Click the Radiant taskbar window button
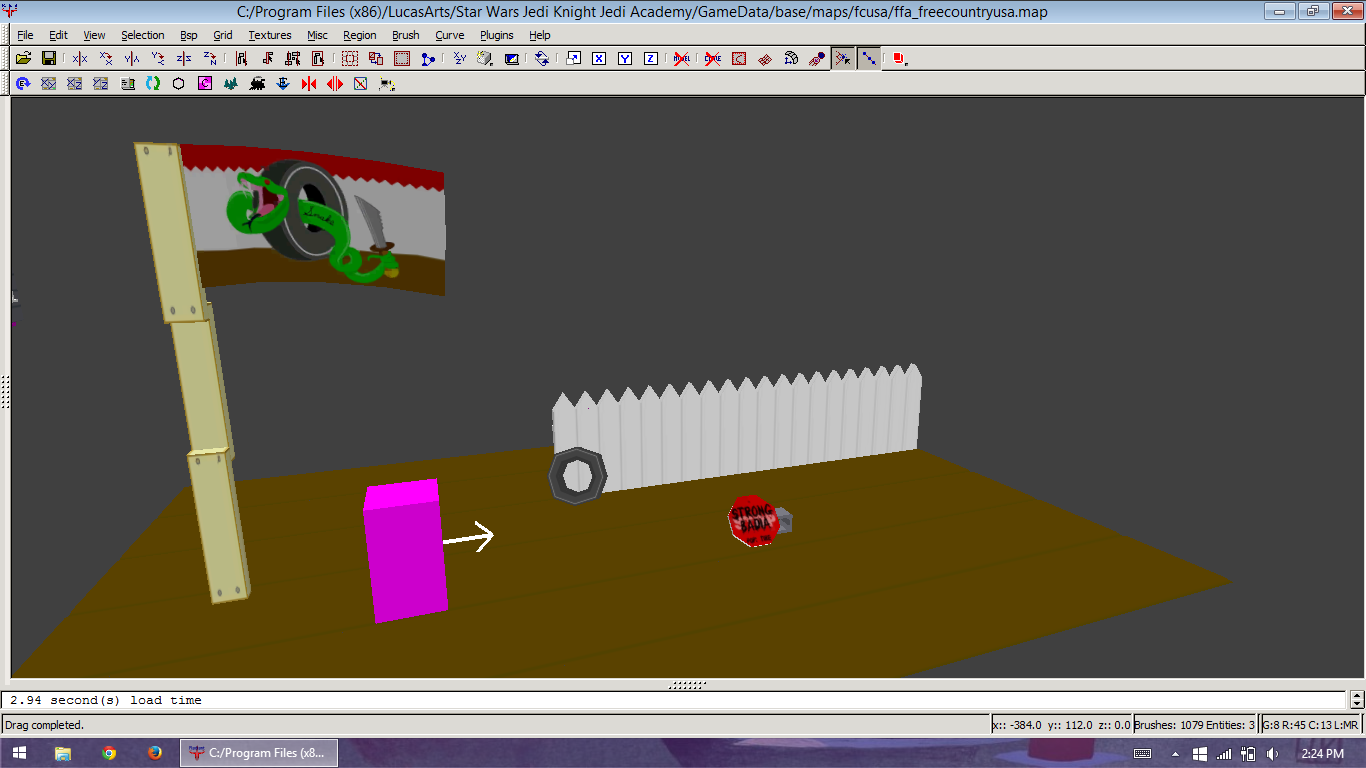The height and width of the screenshot is (768, 1366). [258, 753]
